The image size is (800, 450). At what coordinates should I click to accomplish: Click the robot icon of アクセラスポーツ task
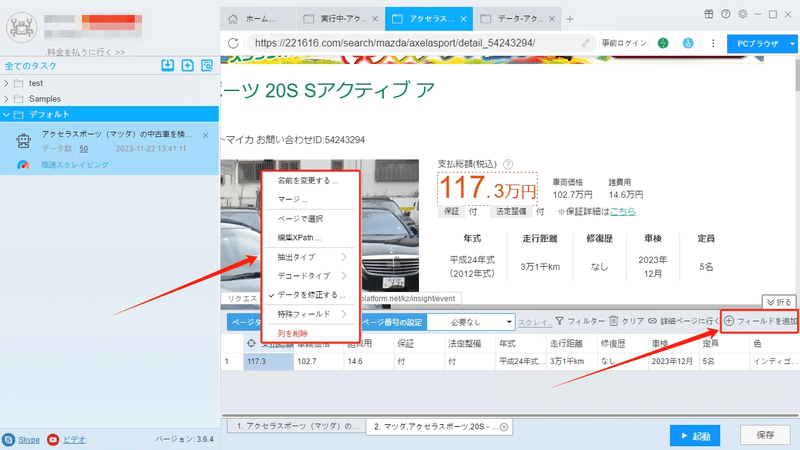click(23, 141)
